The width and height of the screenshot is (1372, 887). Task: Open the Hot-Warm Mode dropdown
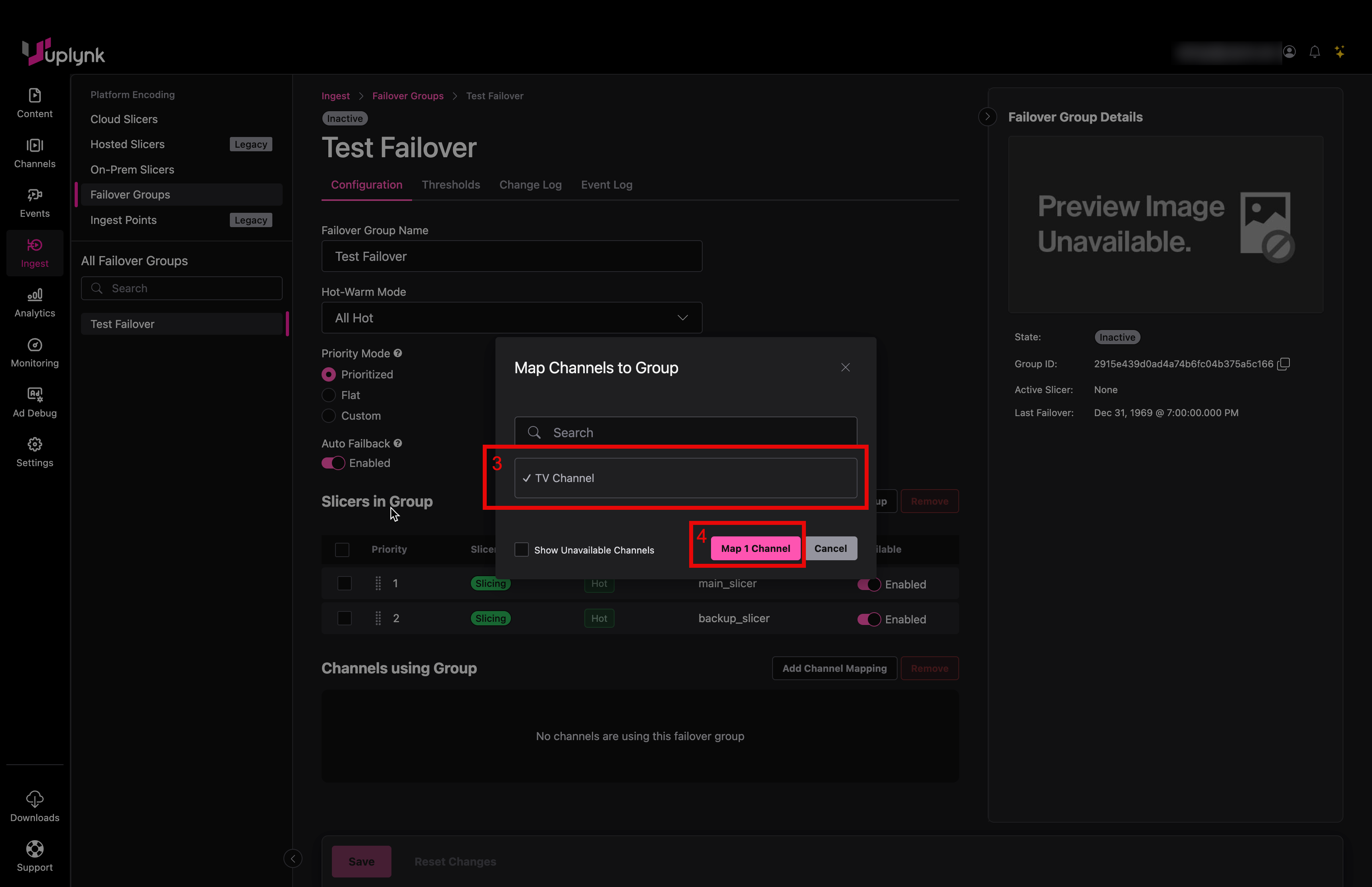511,318
